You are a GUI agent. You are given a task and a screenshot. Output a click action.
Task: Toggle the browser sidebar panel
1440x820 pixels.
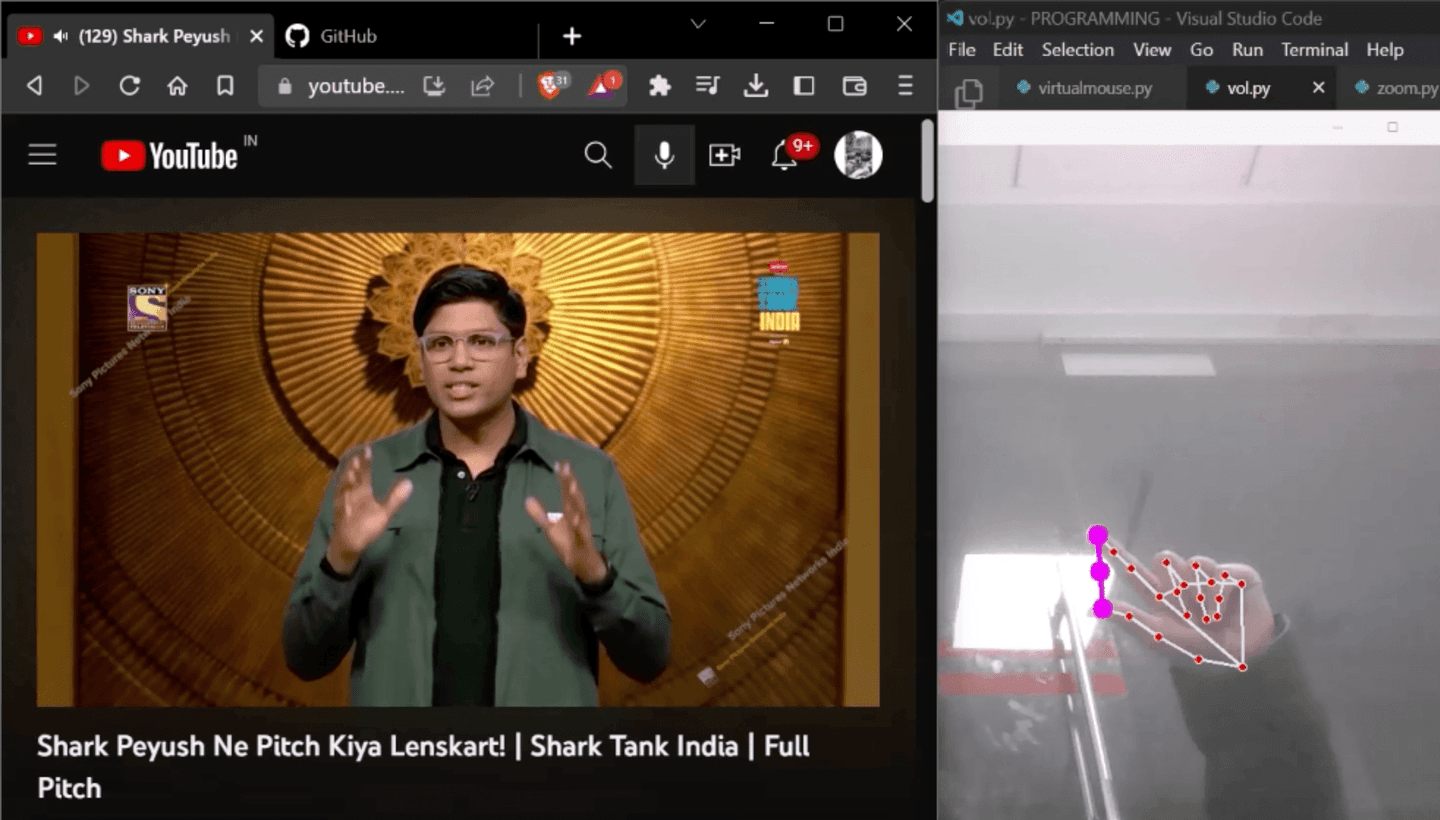point(804,86)
